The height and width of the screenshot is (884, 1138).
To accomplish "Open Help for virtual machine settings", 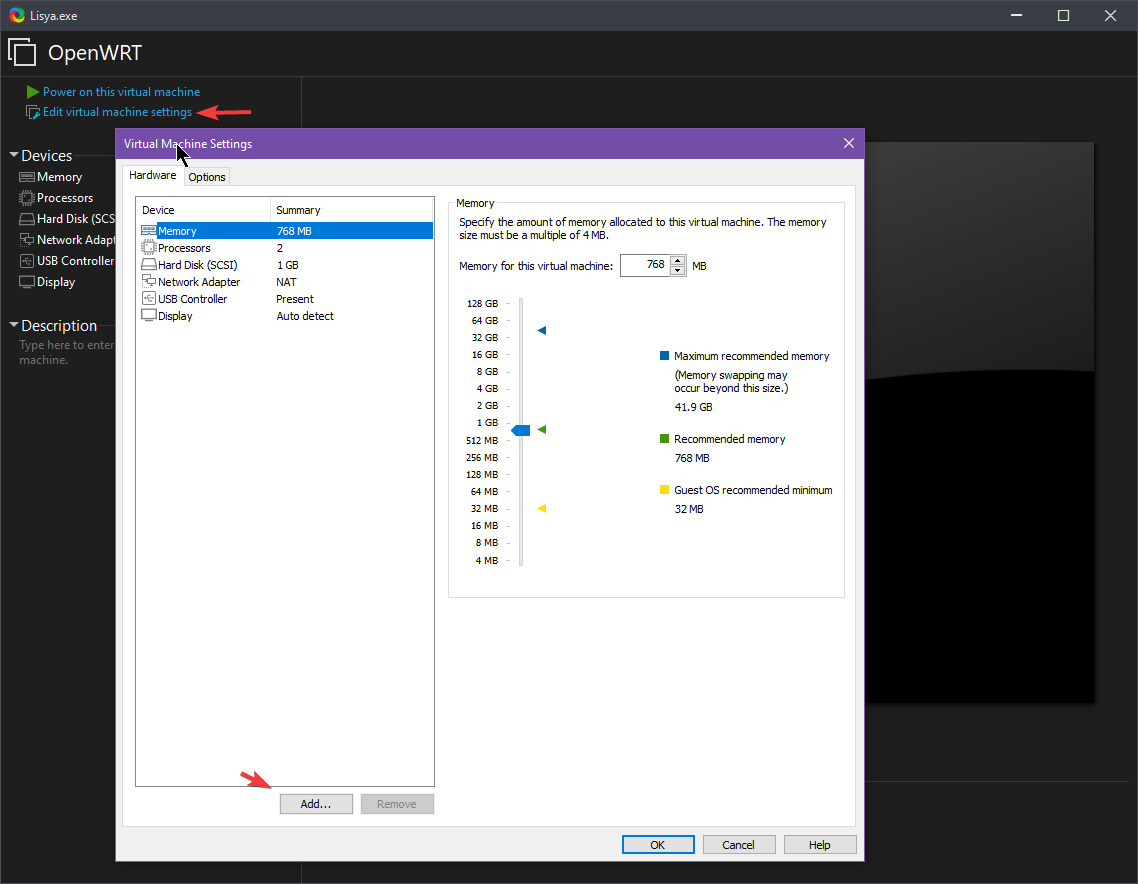I will point(820,845).
